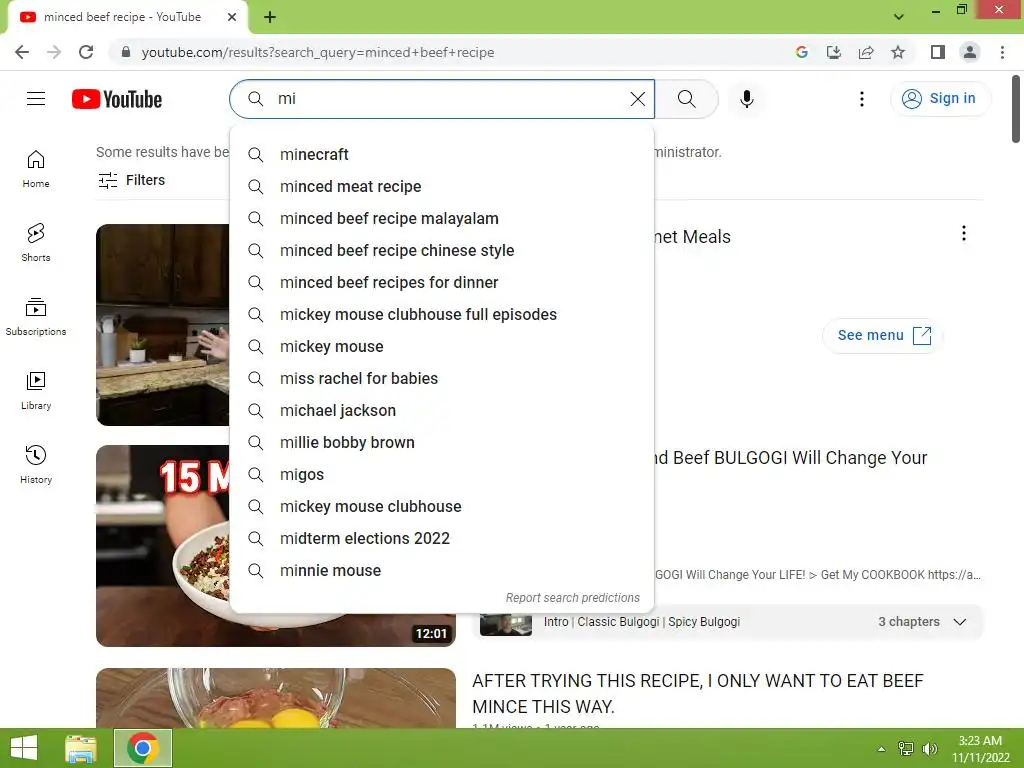Start voice search with the microphone
Screen dimensions: 1024x768
[x=746, y=99]
